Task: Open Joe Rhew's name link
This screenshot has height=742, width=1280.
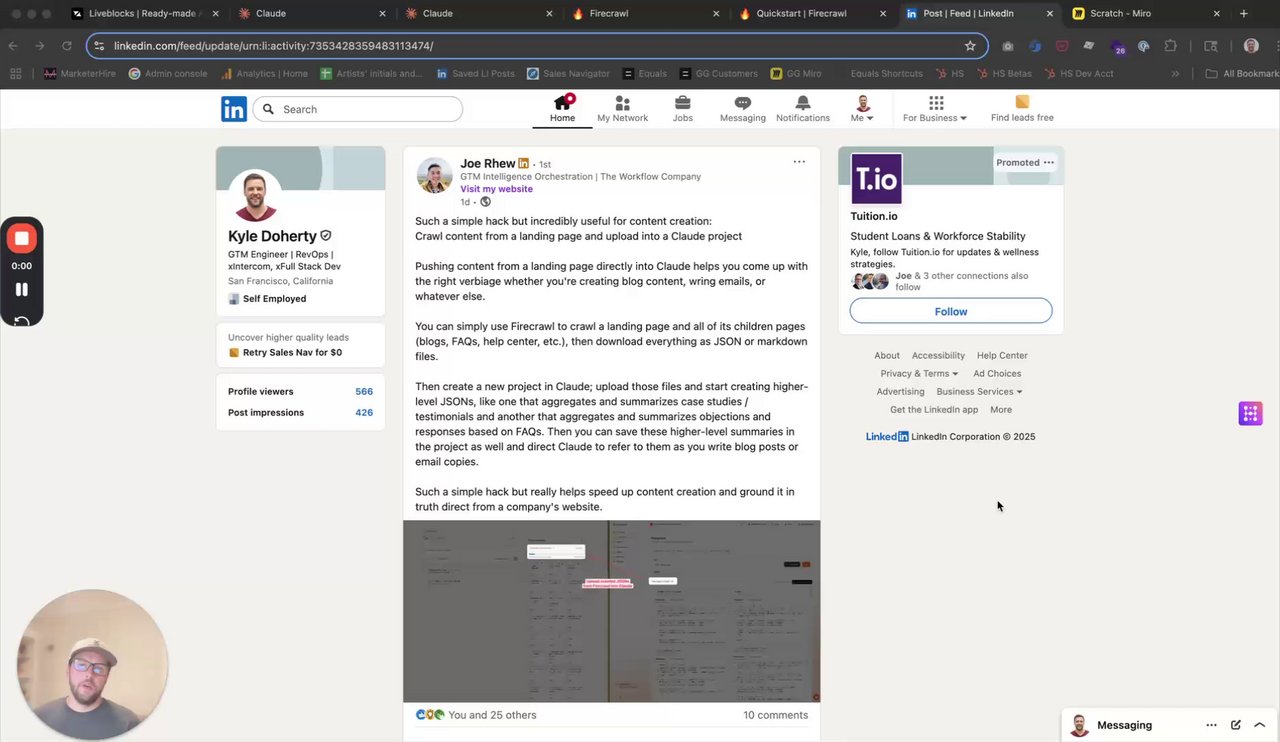Action: pos(487,163)
